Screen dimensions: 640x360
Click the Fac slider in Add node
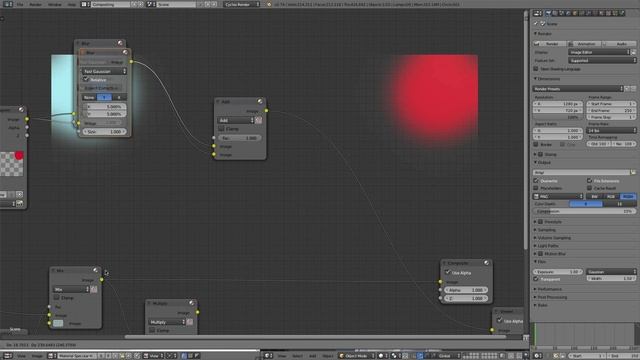coord(240,138)
